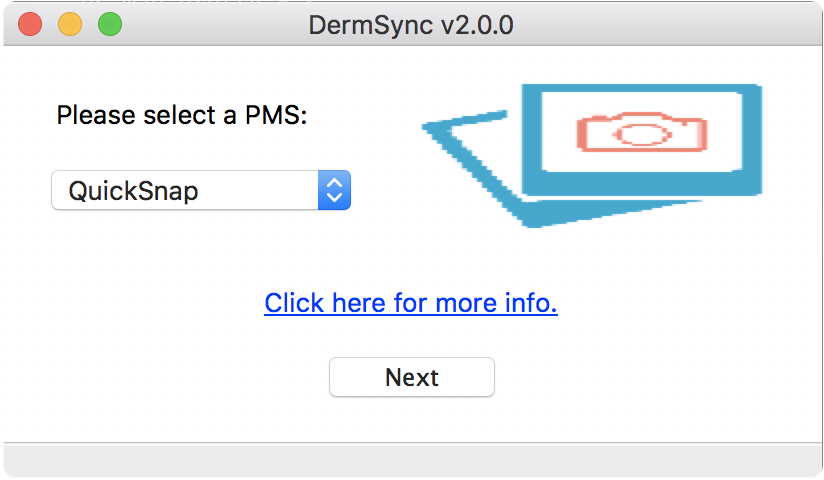Click the upward chevron on the PMS selector
824x480 pixels.
coord(335,182)
